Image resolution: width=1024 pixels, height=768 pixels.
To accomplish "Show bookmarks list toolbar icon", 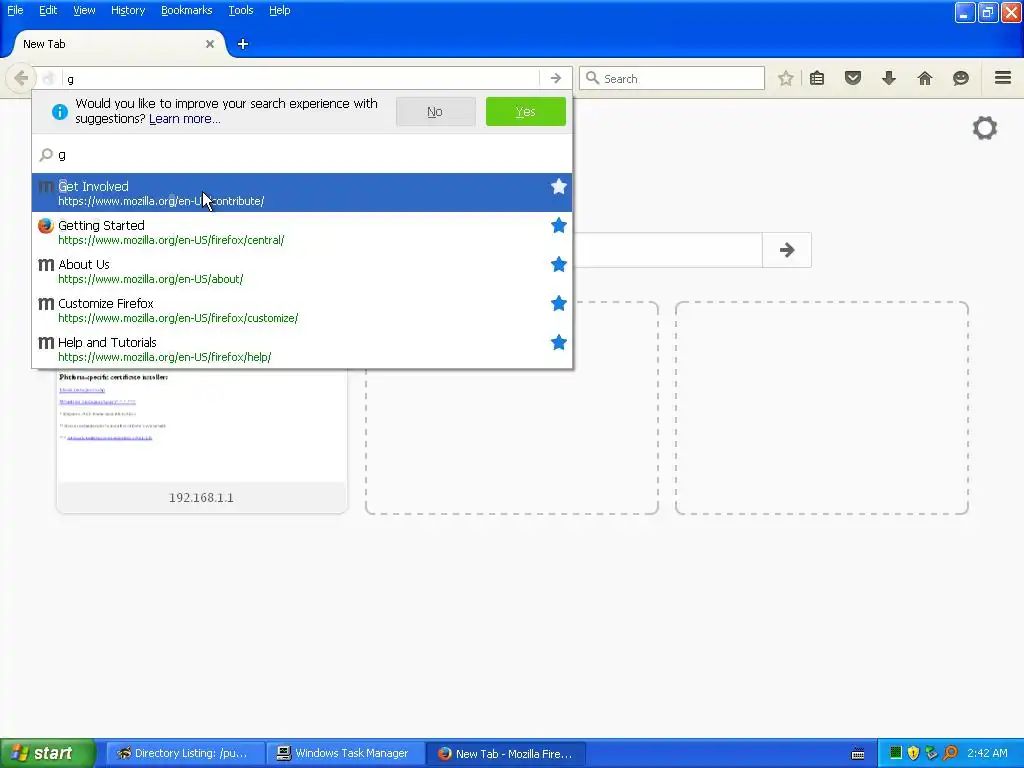I will tap(817, 78).
